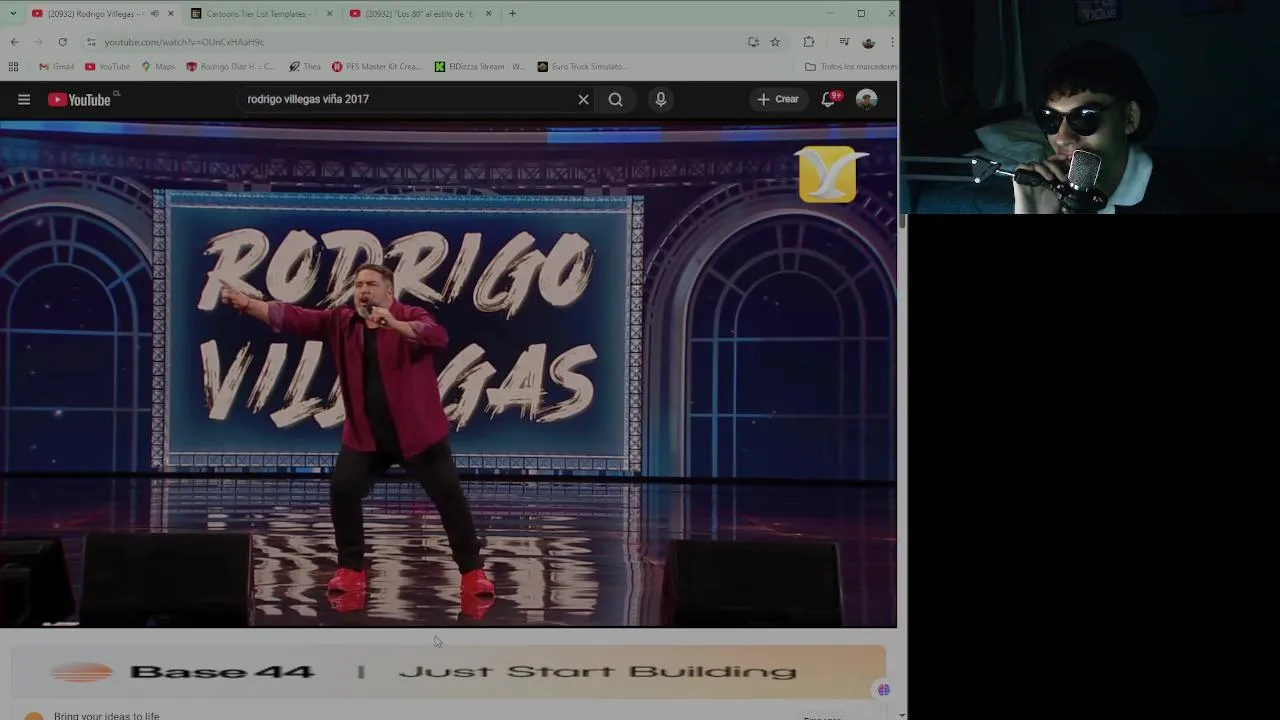This screenshot has height=720, width=1280.
Task: Click the 'Bring your ideas to life' text
Action: pyautogui.click(x=107, y=715)
